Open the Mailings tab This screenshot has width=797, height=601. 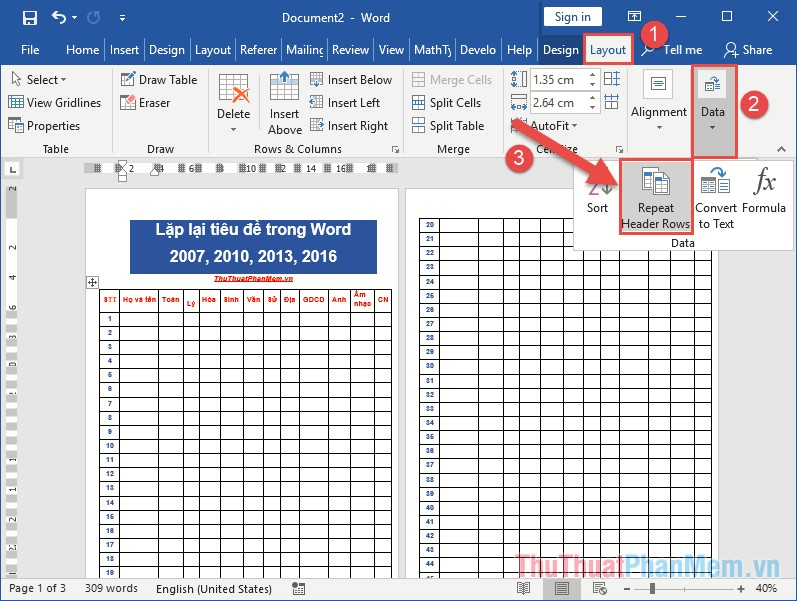304,50
